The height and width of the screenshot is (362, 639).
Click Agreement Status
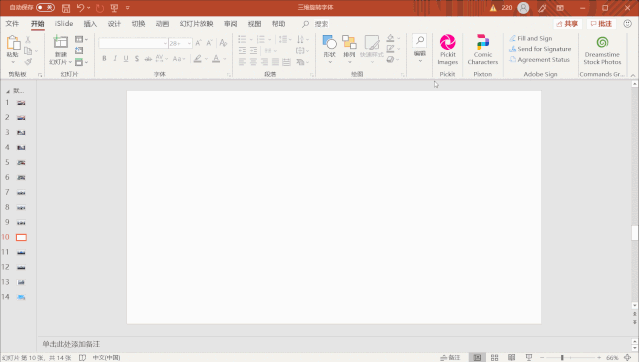(x=540, y=60)
